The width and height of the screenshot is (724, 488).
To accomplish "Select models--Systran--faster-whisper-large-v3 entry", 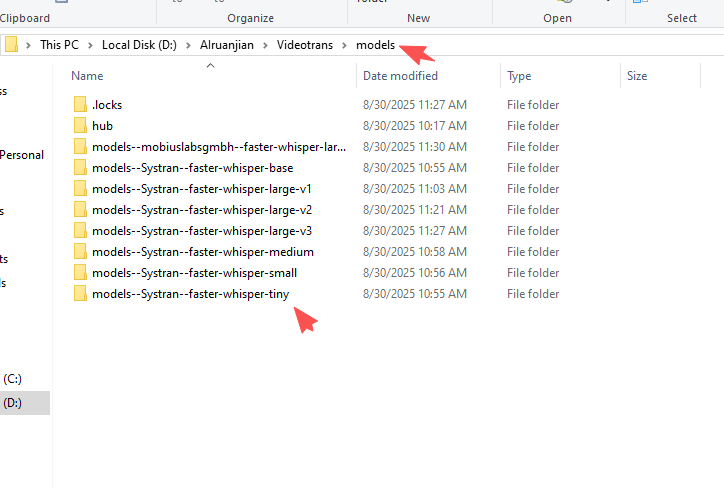I will (x=202, y=231).
